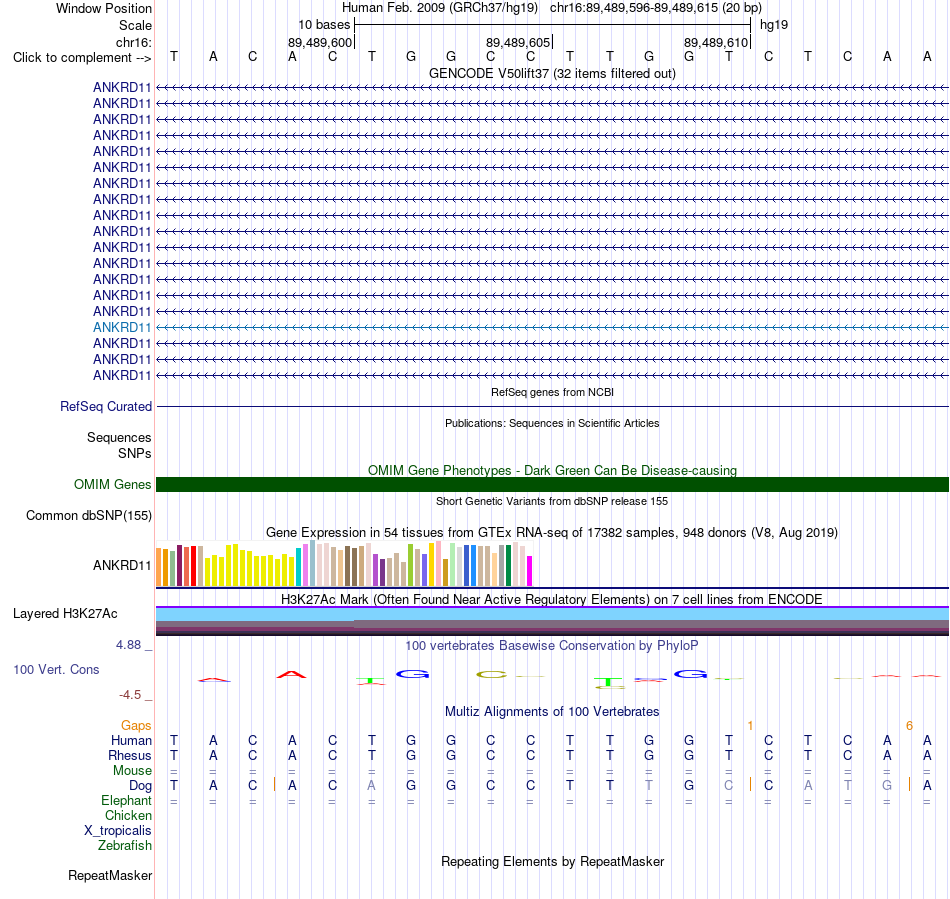
Task: Open 'RefSeq genes from NCBI' track title
Action: (x=552, y=393)
